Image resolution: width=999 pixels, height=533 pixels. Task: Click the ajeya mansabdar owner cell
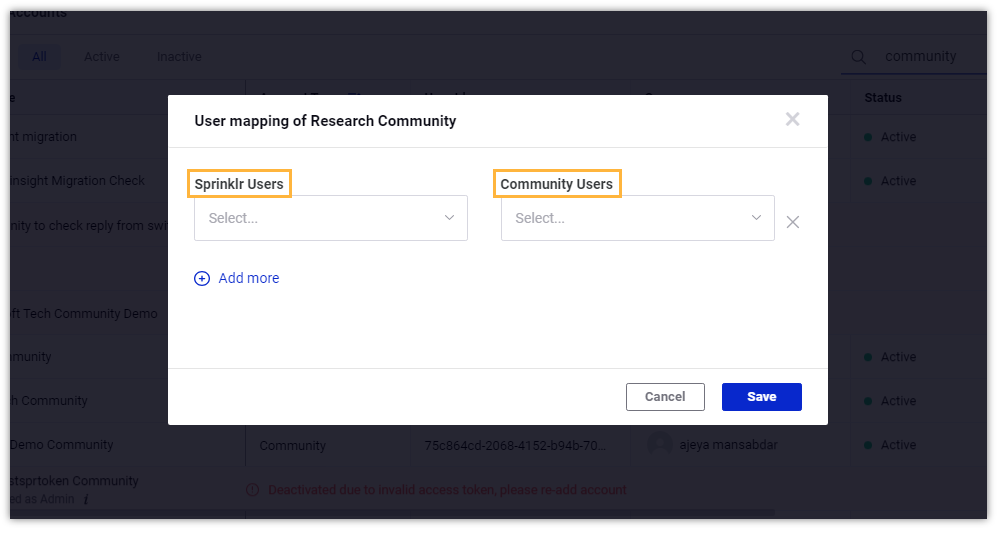click(x=728, y=444)
